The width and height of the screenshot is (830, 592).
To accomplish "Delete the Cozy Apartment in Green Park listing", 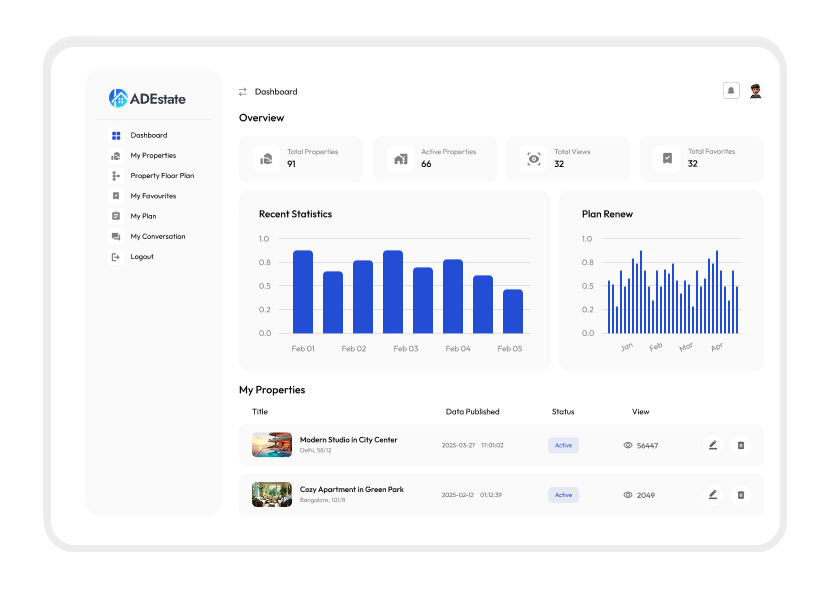I will pos(741,494).
